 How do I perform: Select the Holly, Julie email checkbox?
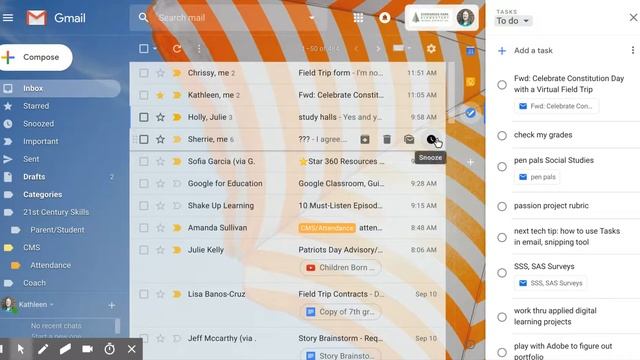(144, 117)
